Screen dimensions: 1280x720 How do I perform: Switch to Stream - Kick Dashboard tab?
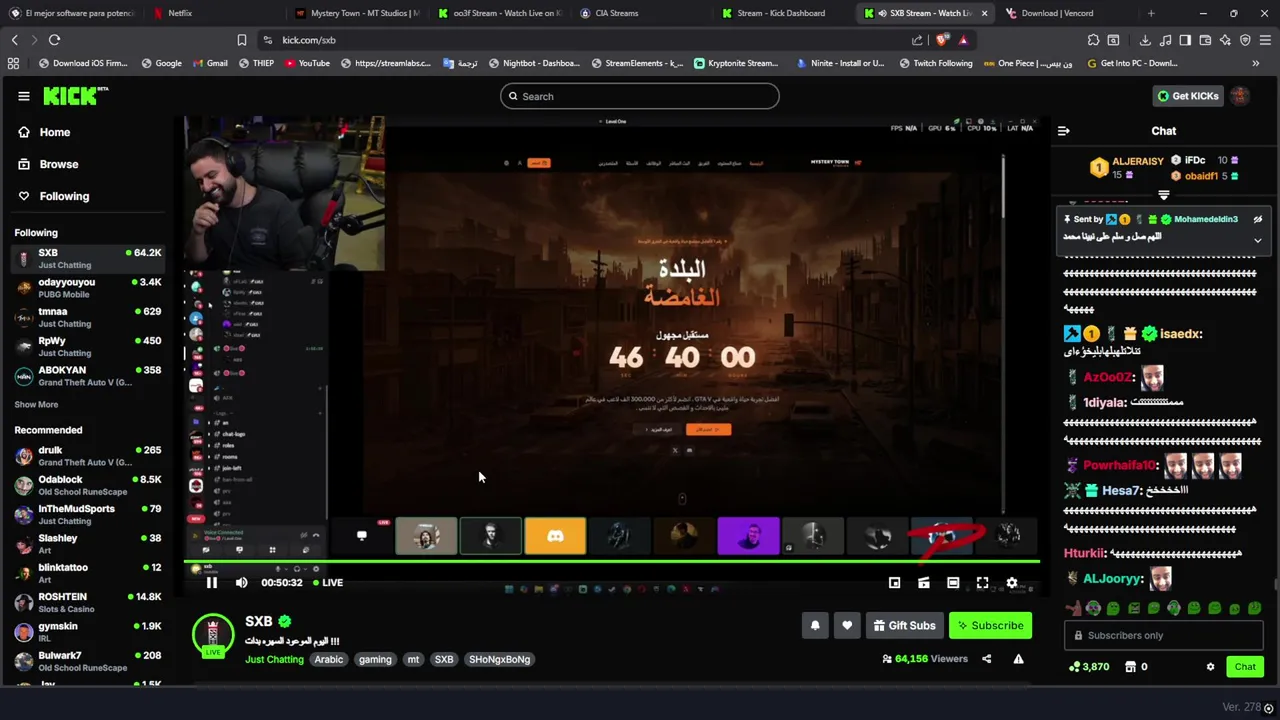point(785,13)
